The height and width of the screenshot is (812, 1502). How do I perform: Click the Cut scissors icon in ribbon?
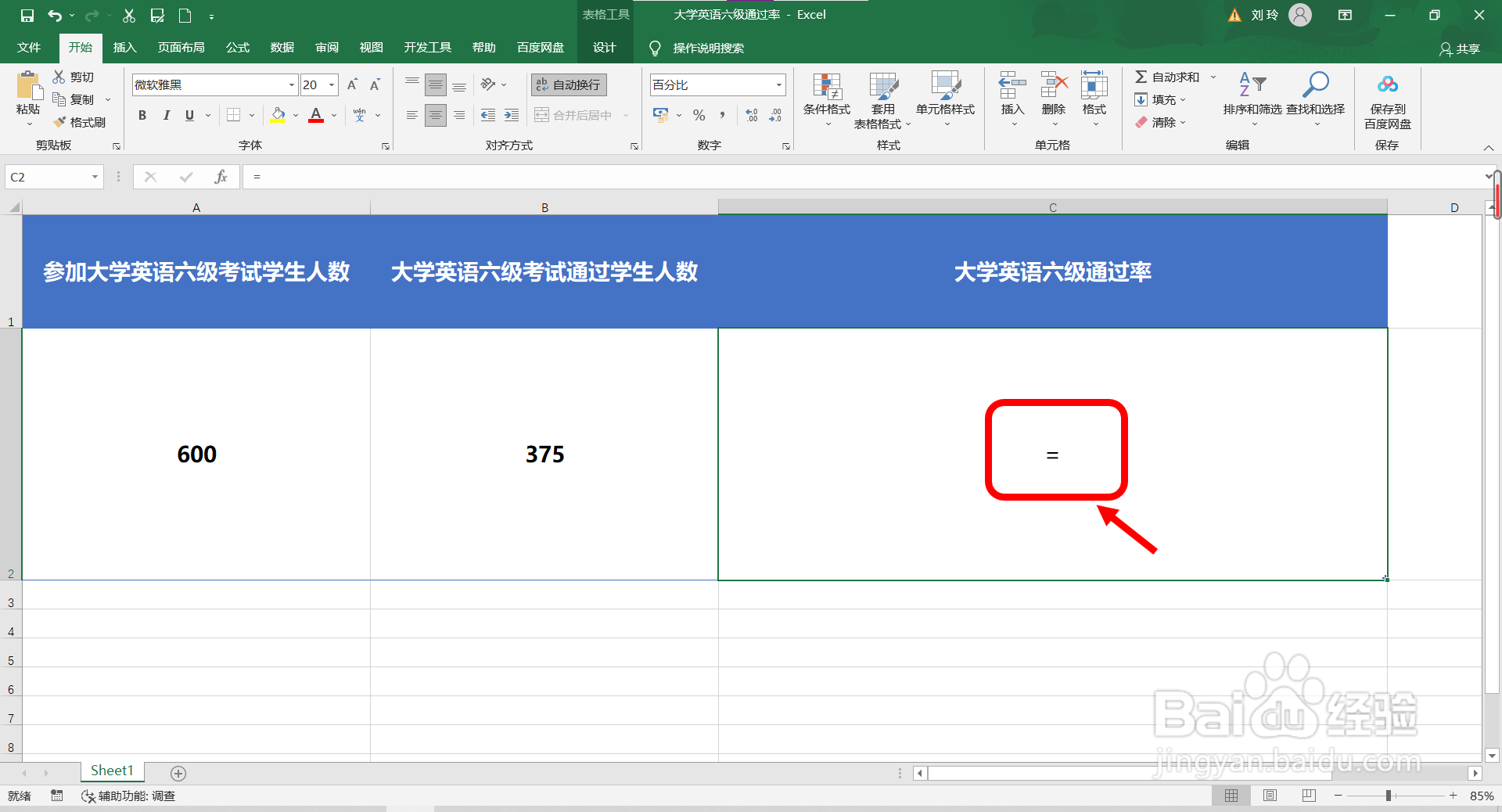click(x=59, y=77)
